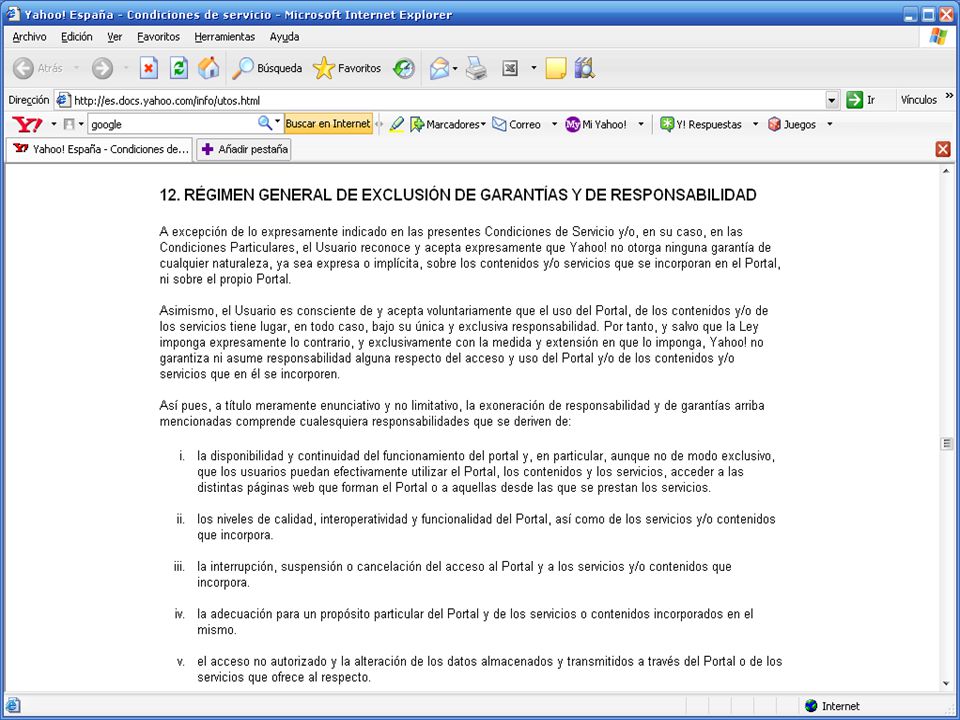Expand the mail icon dropdown arrow
The height and width of the screenshot is (720, 960).
click(455, 69)
